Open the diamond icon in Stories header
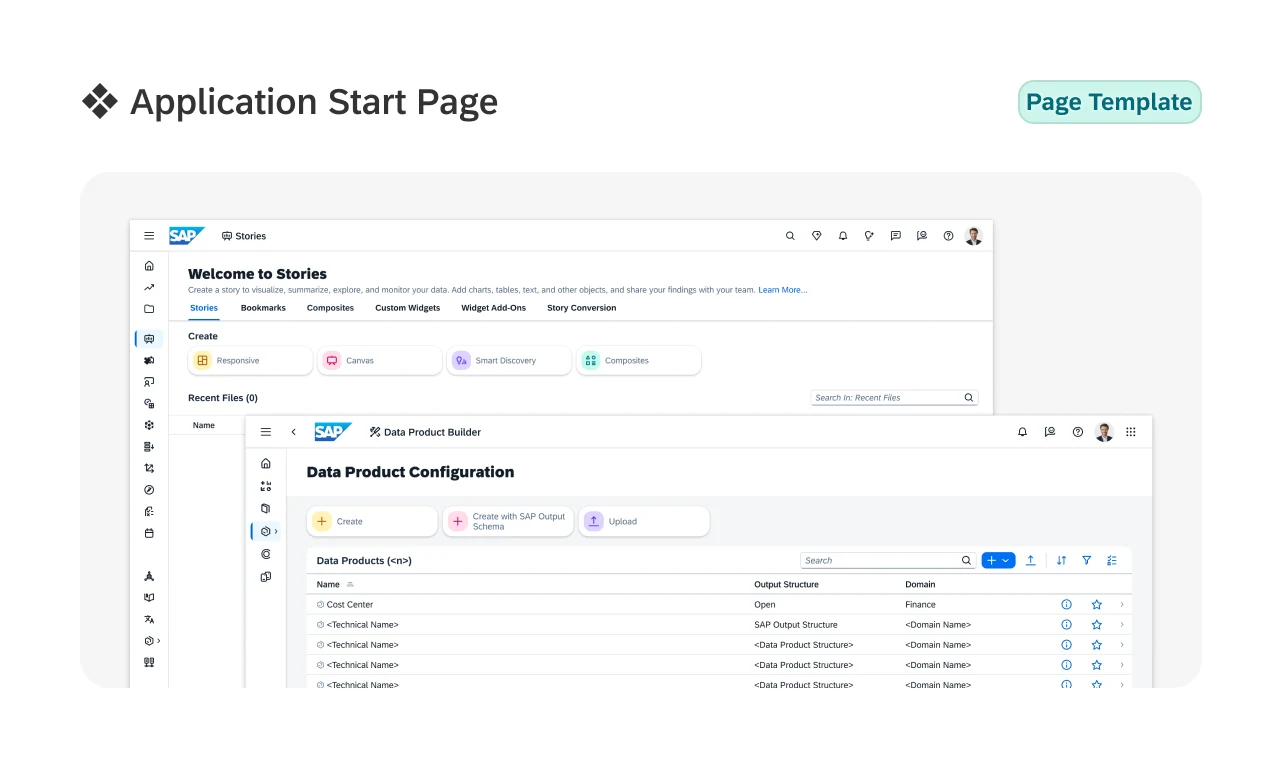This screenshot has width=1282, height=768. click(817, 236)
